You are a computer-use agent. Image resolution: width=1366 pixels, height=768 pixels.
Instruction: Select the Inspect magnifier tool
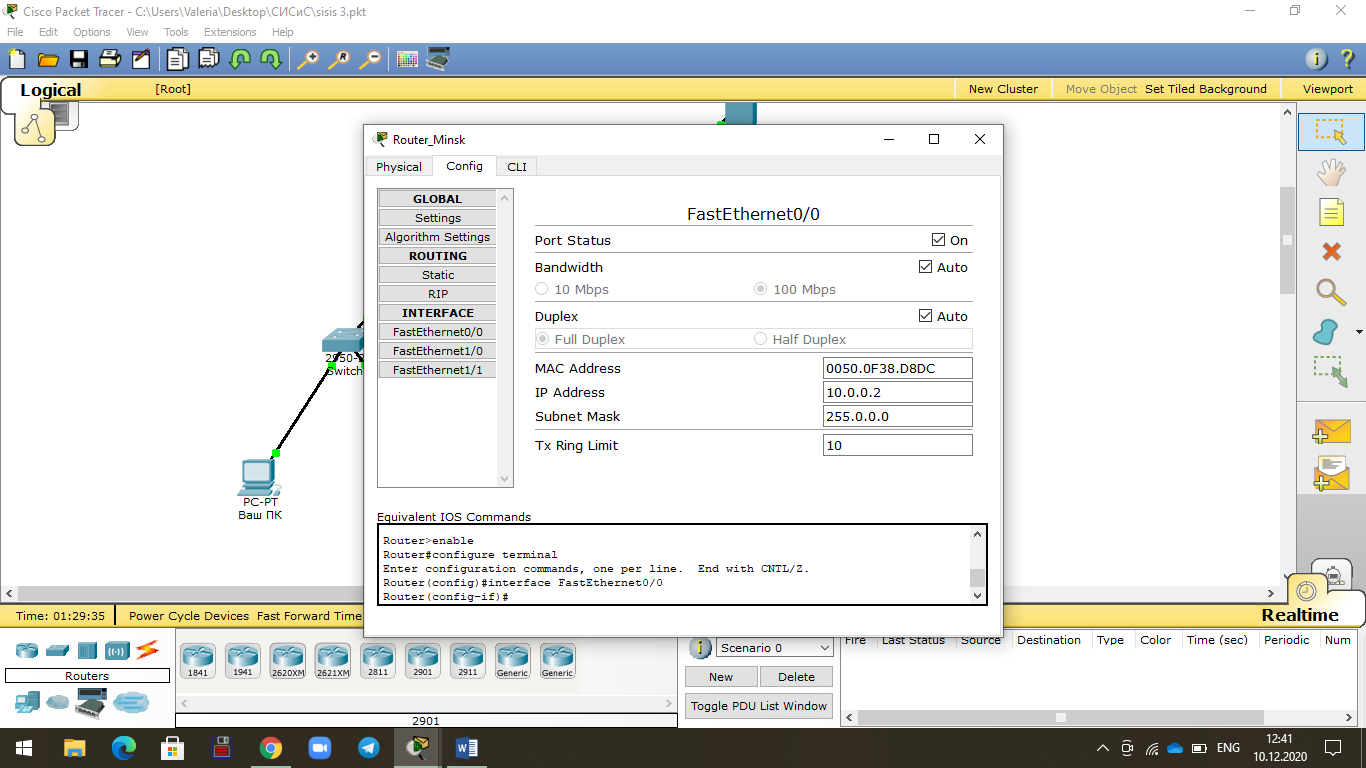click(1331, 292)
